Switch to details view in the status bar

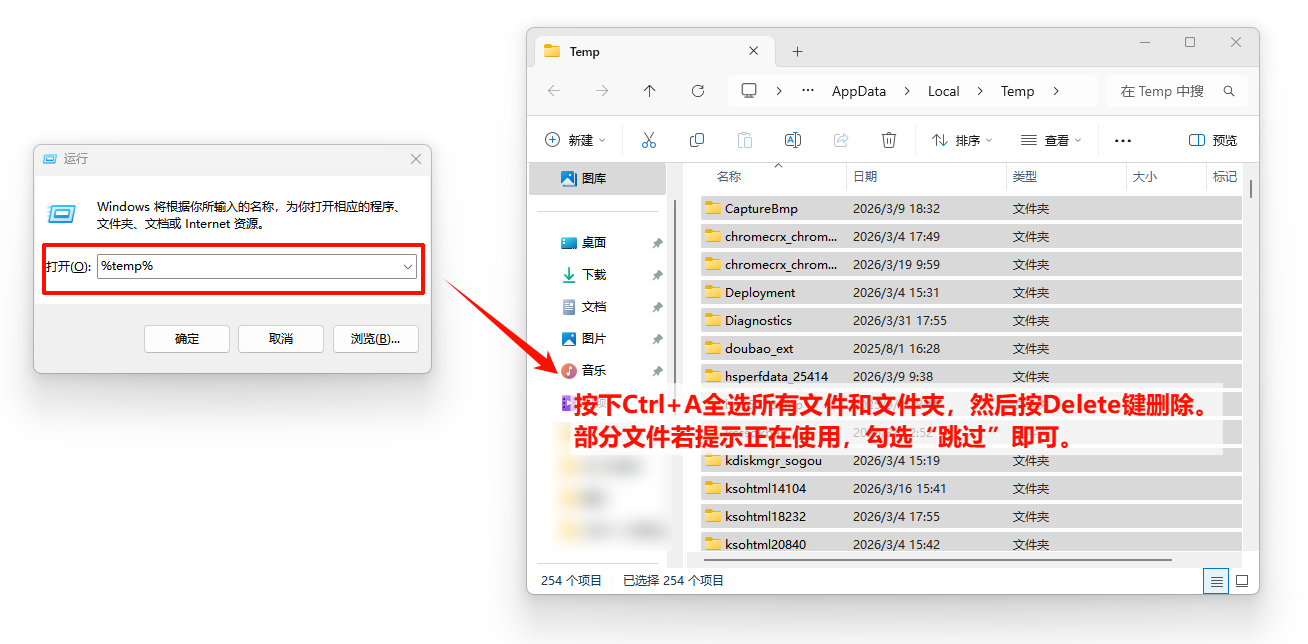click(1216, 580)
